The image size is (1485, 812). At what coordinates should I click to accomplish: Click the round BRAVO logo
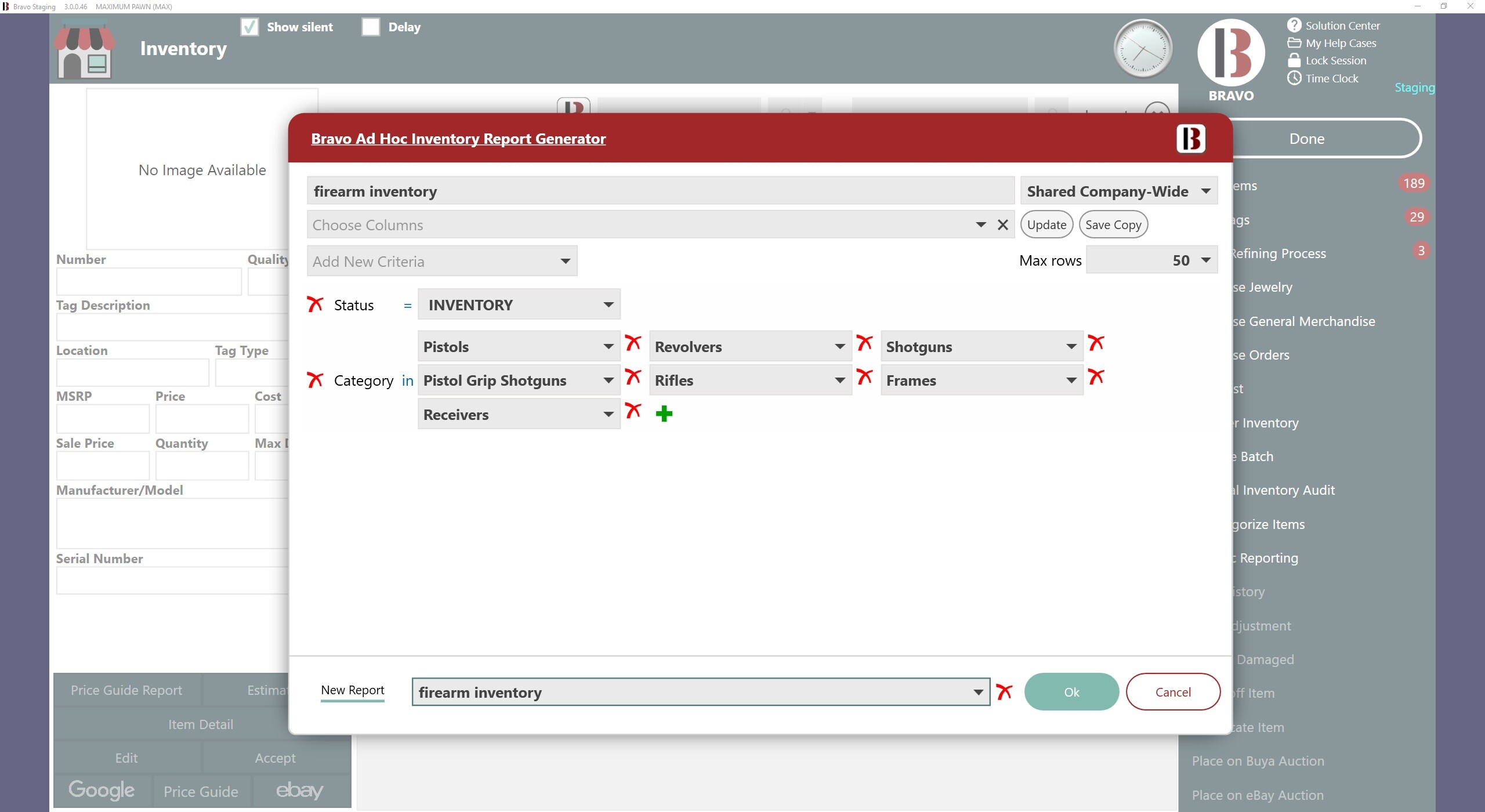(1231, 53)
